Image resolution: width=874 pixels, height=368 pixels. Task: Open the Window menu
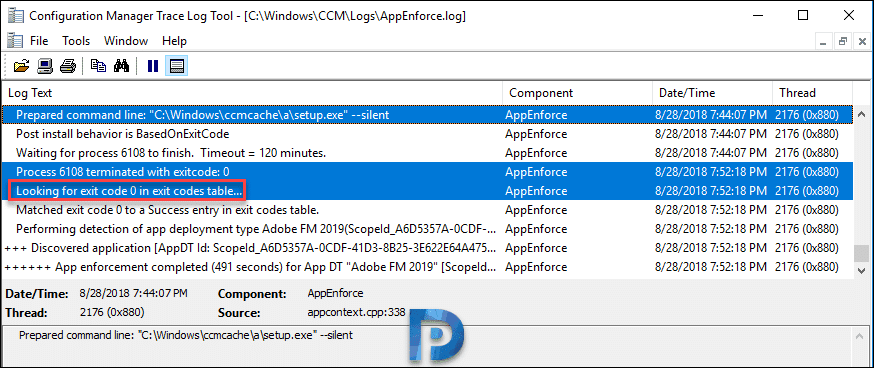[126, 41]
